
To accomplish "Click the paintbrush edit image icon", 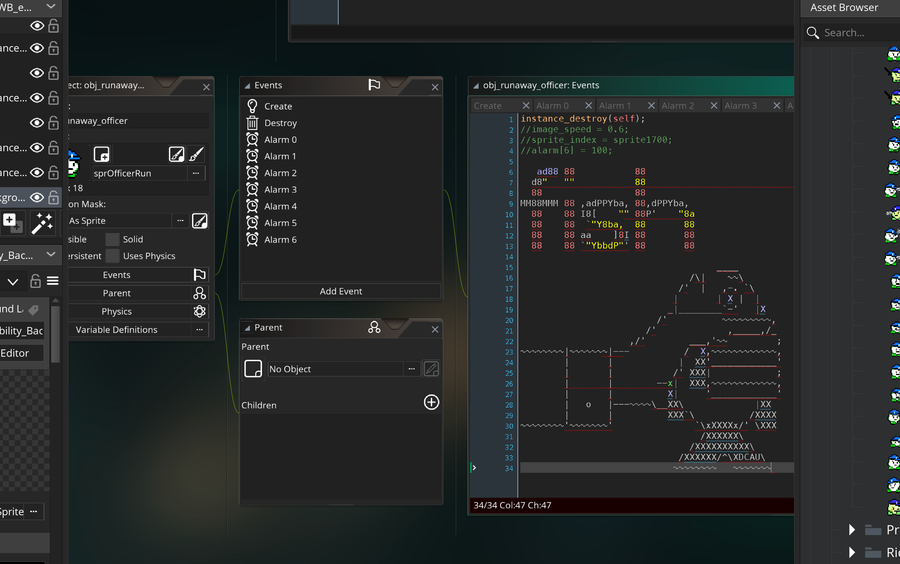I will [196, 154].
